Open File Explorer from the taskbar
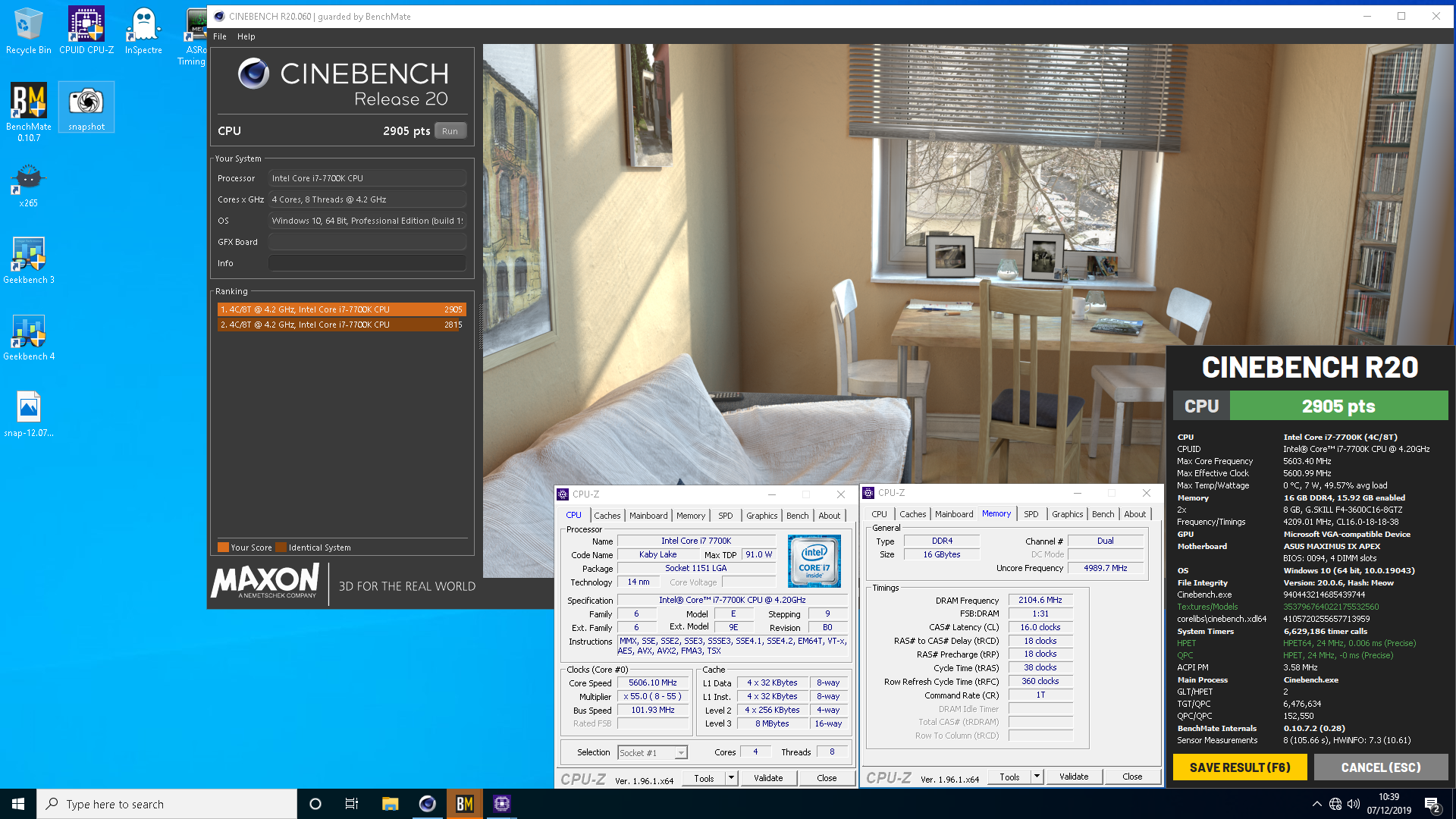 (390, 804)
